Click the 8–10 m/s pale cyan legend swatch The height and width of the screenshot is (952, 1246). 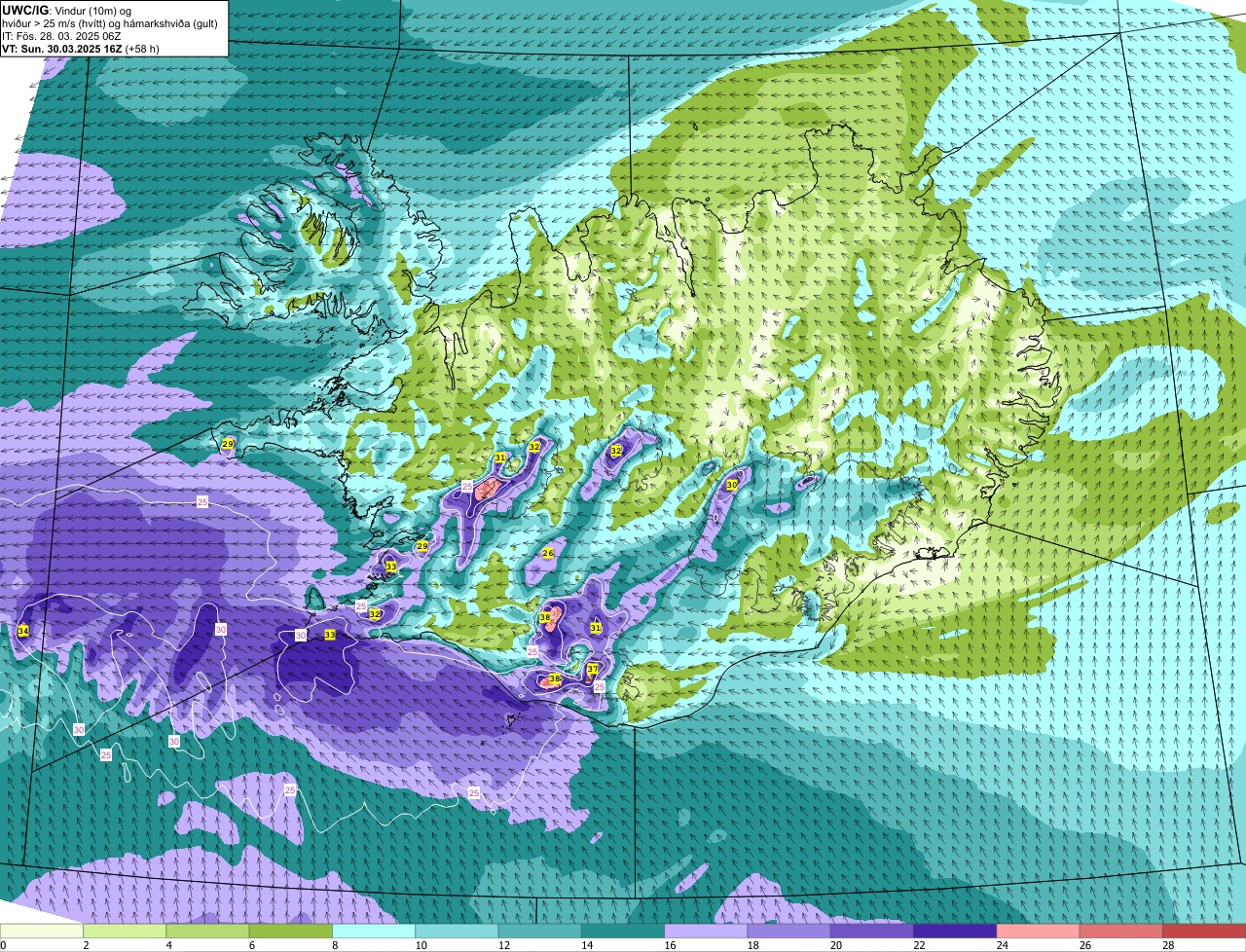(374, 931)
